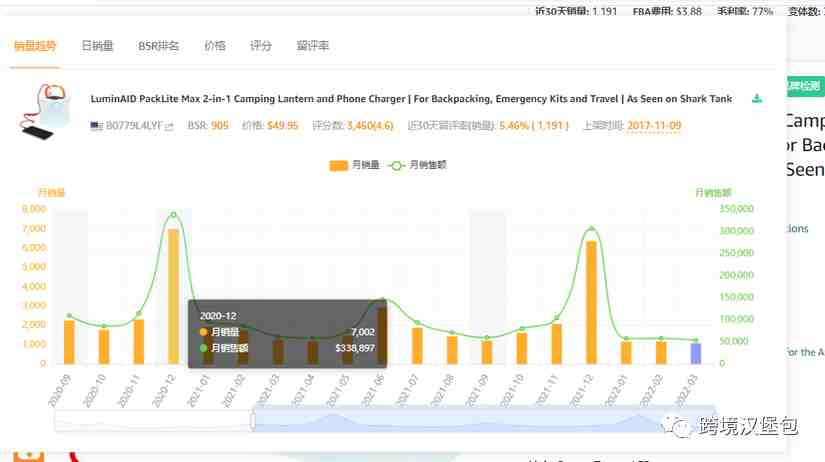The image size is (825, 462).
Task: Click the 2020-12 revenue peak point
Action: [x=174, y=215]
